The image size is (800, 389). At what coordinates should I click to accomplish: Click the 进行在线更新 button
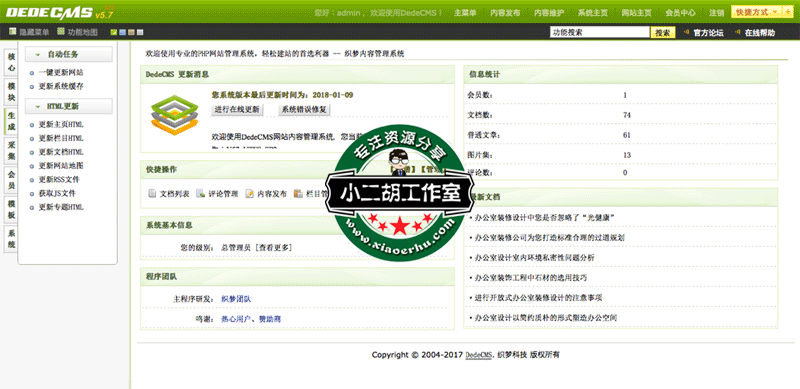point(237,109)
